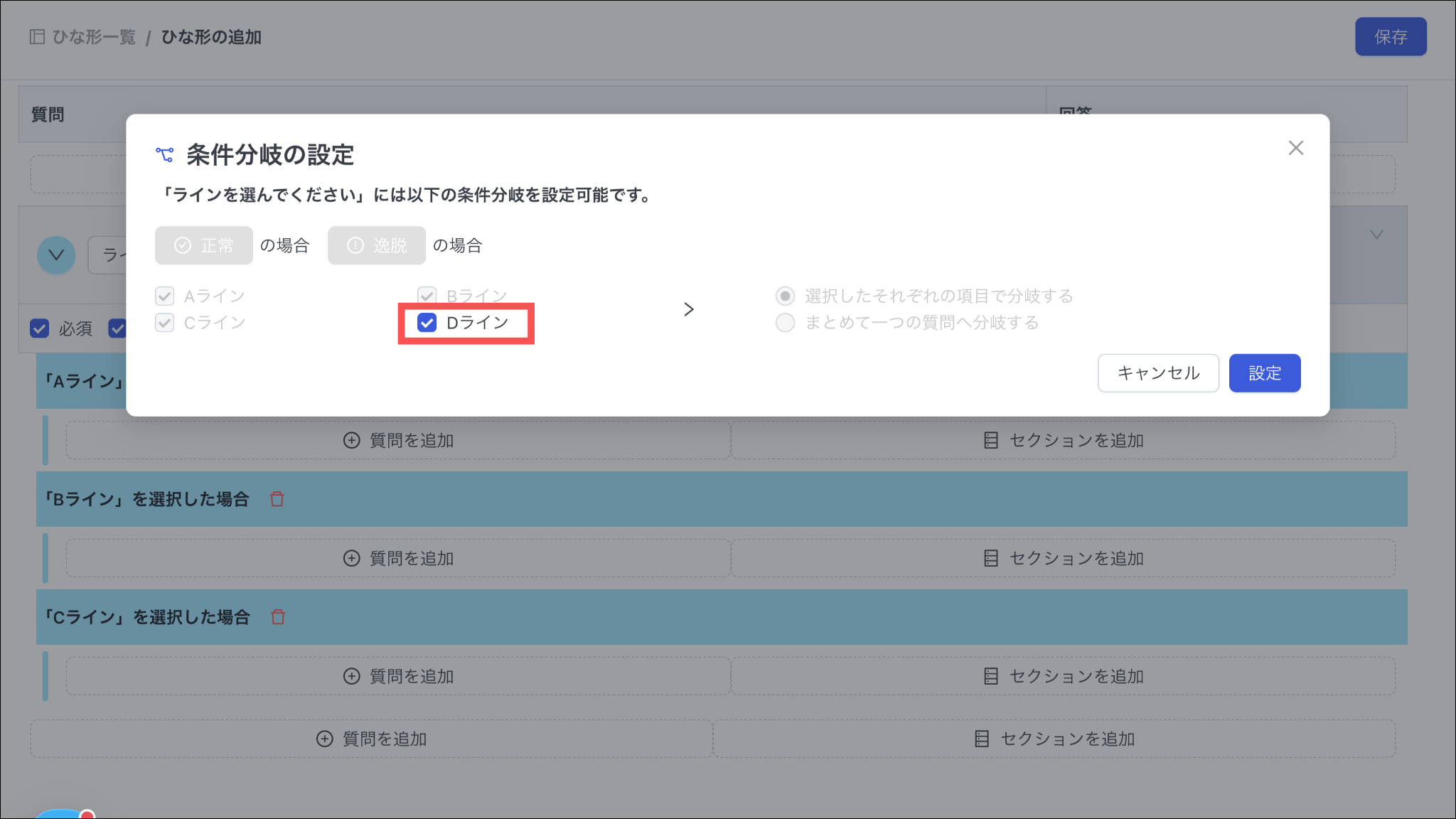Uncheck the Dライン checkbox
This screenshot has width=1456, height=819.
pos(427,323)
